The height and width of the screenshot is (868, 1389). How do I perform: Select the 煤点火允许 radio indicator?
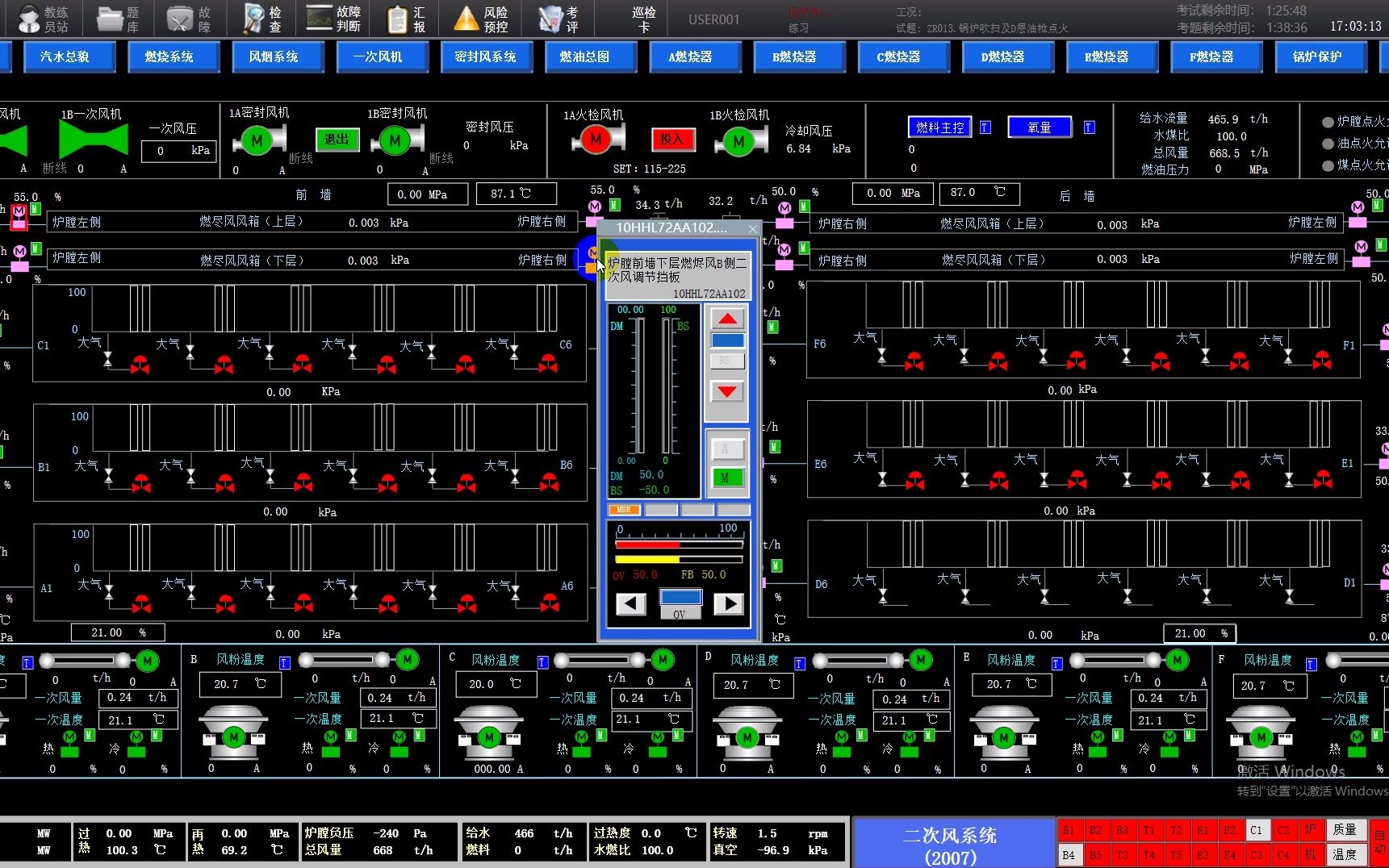[1328, 165]
